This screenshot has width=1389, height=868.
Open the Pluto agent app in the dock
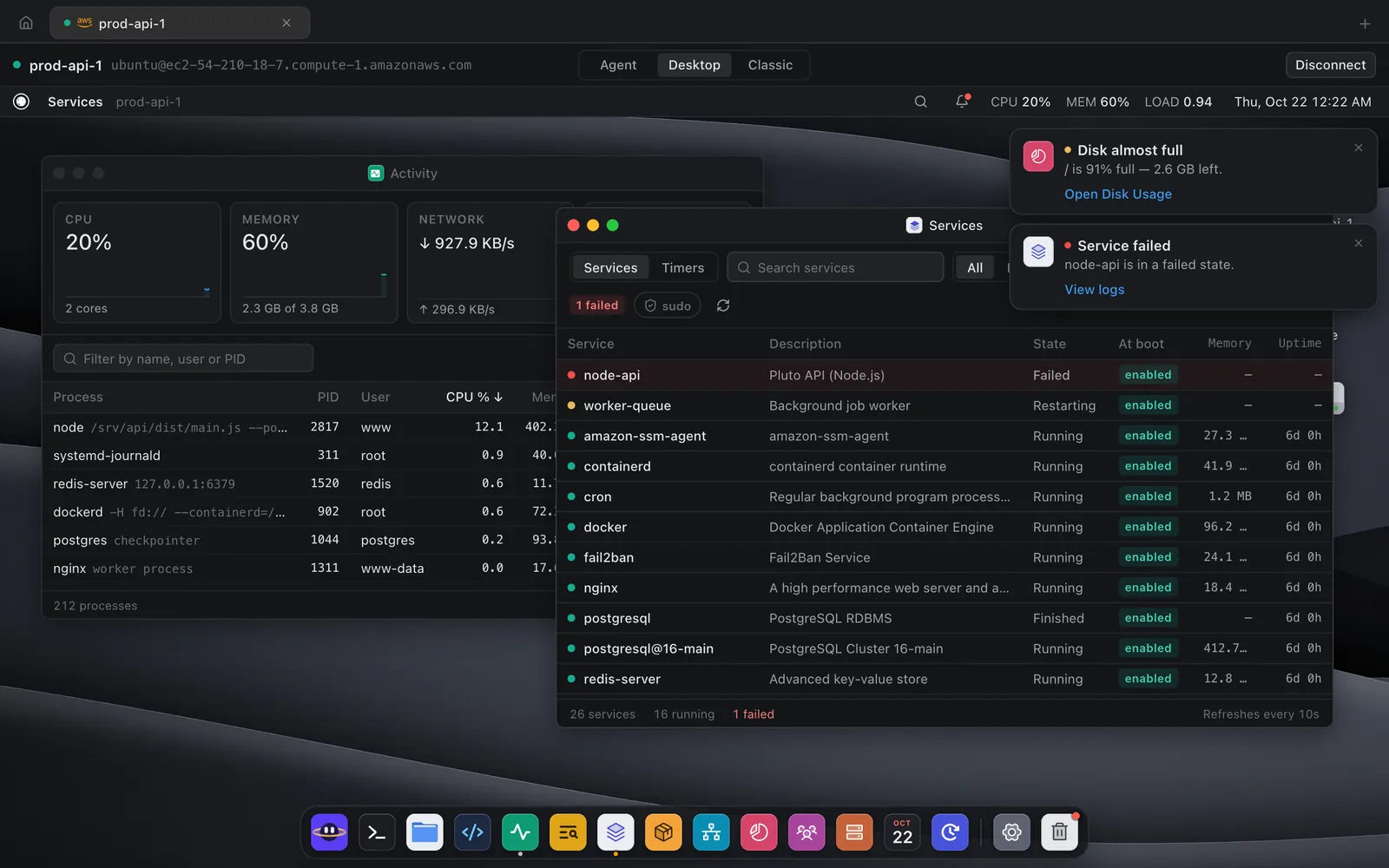pos(329,832)
